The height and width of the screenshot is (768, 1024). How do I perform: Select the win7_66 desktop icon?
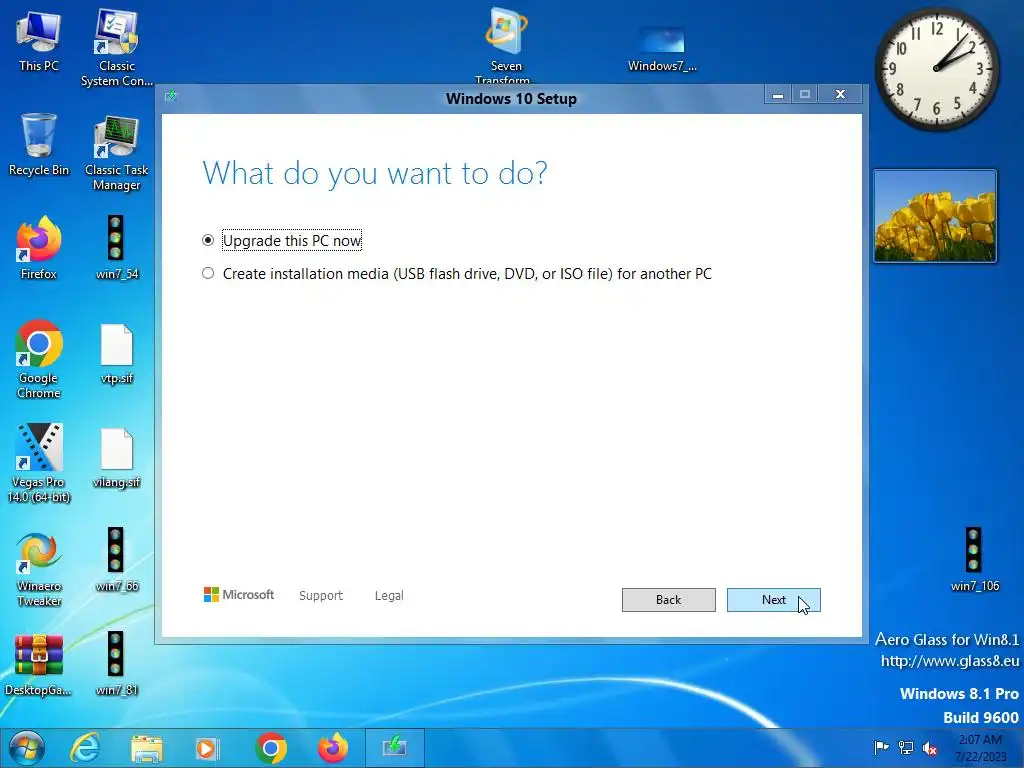(117, 560)
